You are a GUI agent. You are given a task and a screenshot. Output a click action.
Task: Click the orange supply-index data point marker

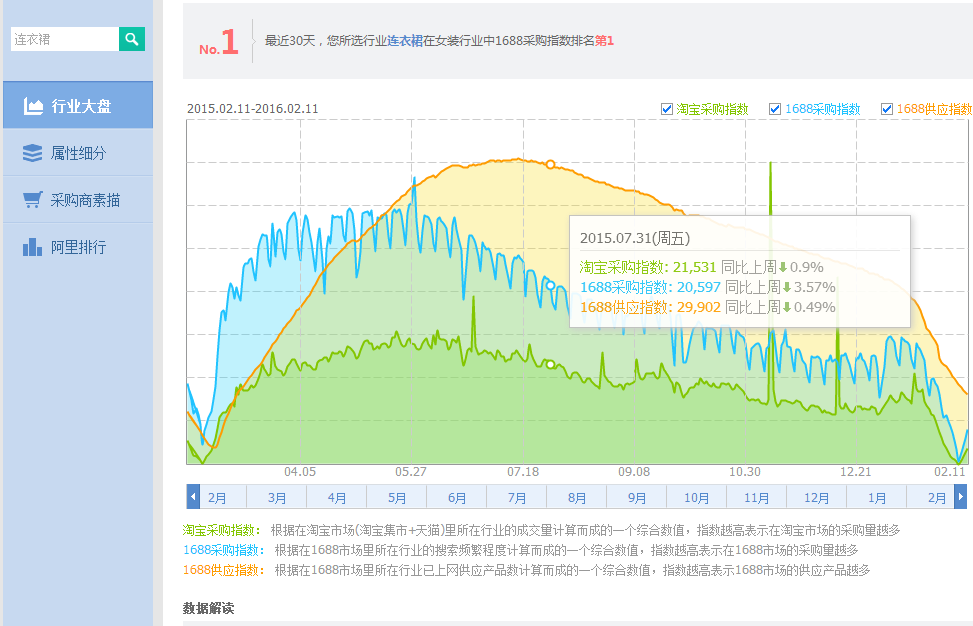[550, 164]
